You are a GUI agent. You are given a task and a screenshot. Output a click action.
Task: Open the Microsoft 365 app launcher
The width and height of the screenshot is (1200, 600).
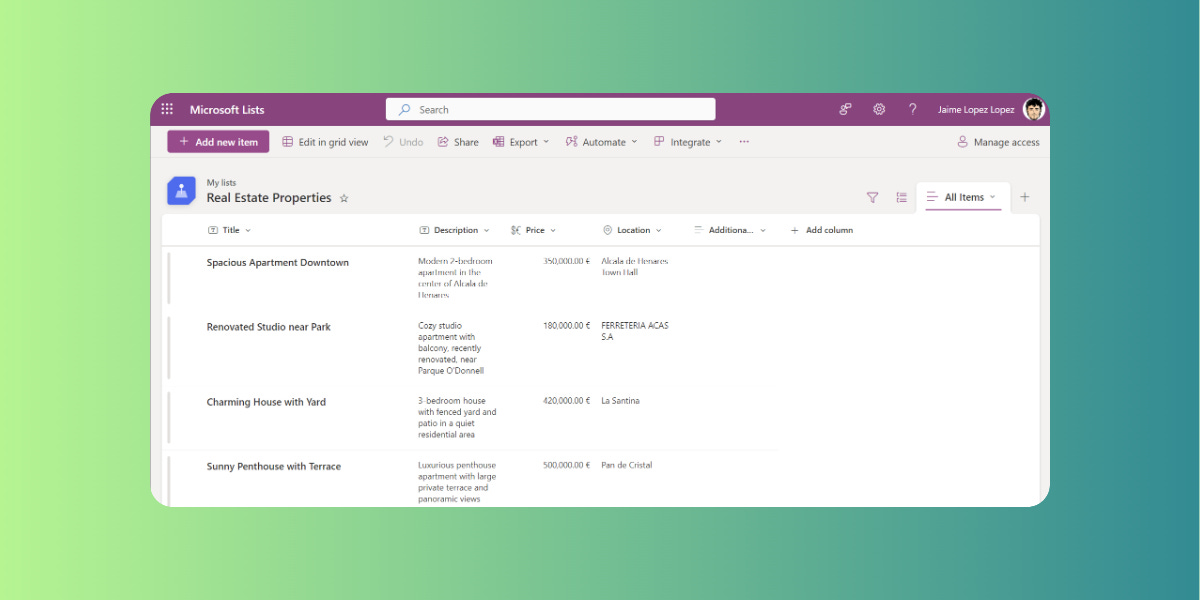(x=167, y=109)
